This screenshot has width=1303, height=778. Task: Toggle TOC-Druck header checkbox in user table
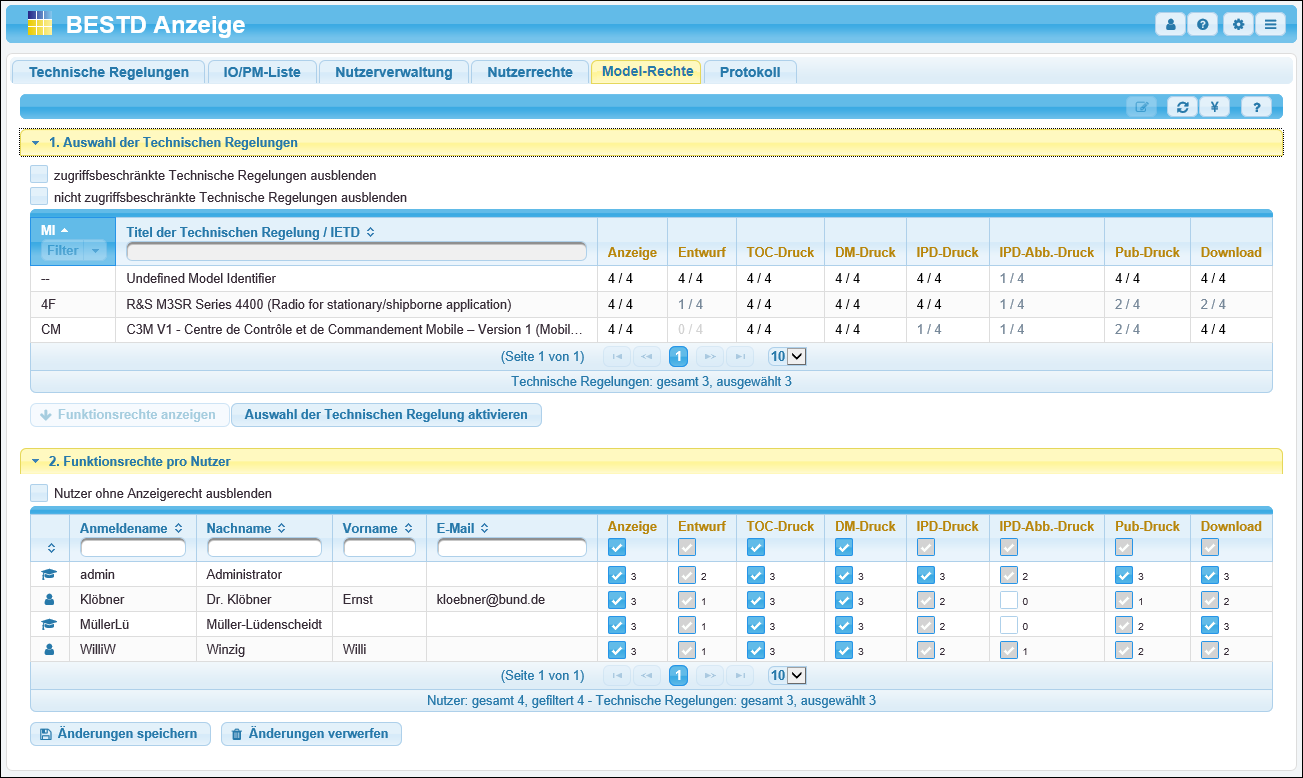click(756, 547)
